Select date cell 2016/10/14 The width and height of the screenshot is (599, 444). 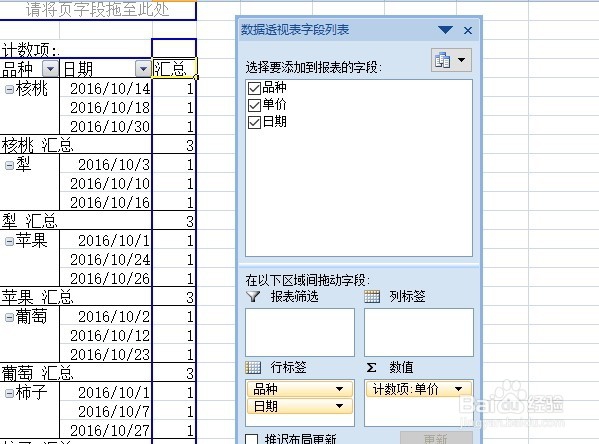[106, 89]
